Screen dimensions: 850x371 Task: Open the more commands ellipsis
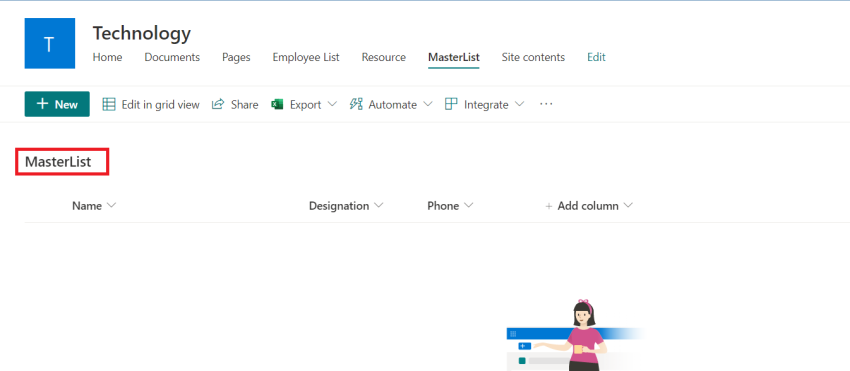point(546,104)
